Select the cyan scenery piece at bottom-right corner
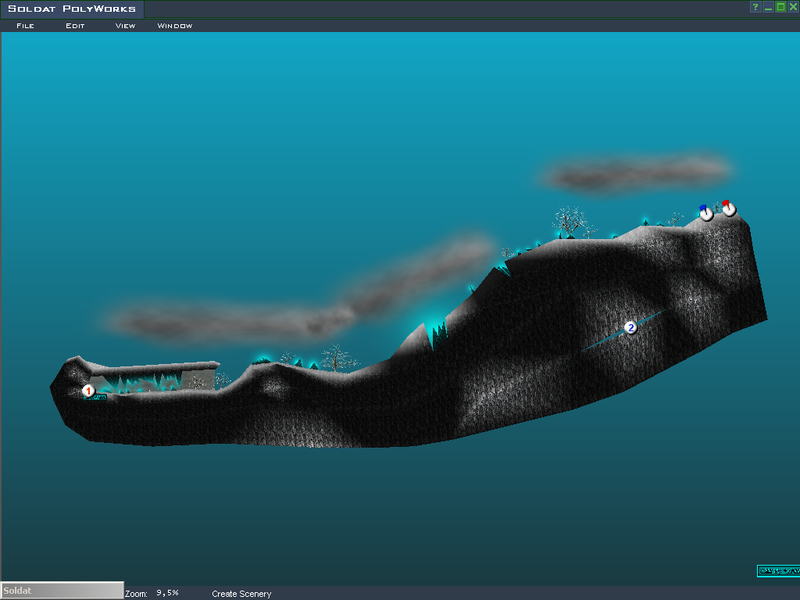 [776, 571]
